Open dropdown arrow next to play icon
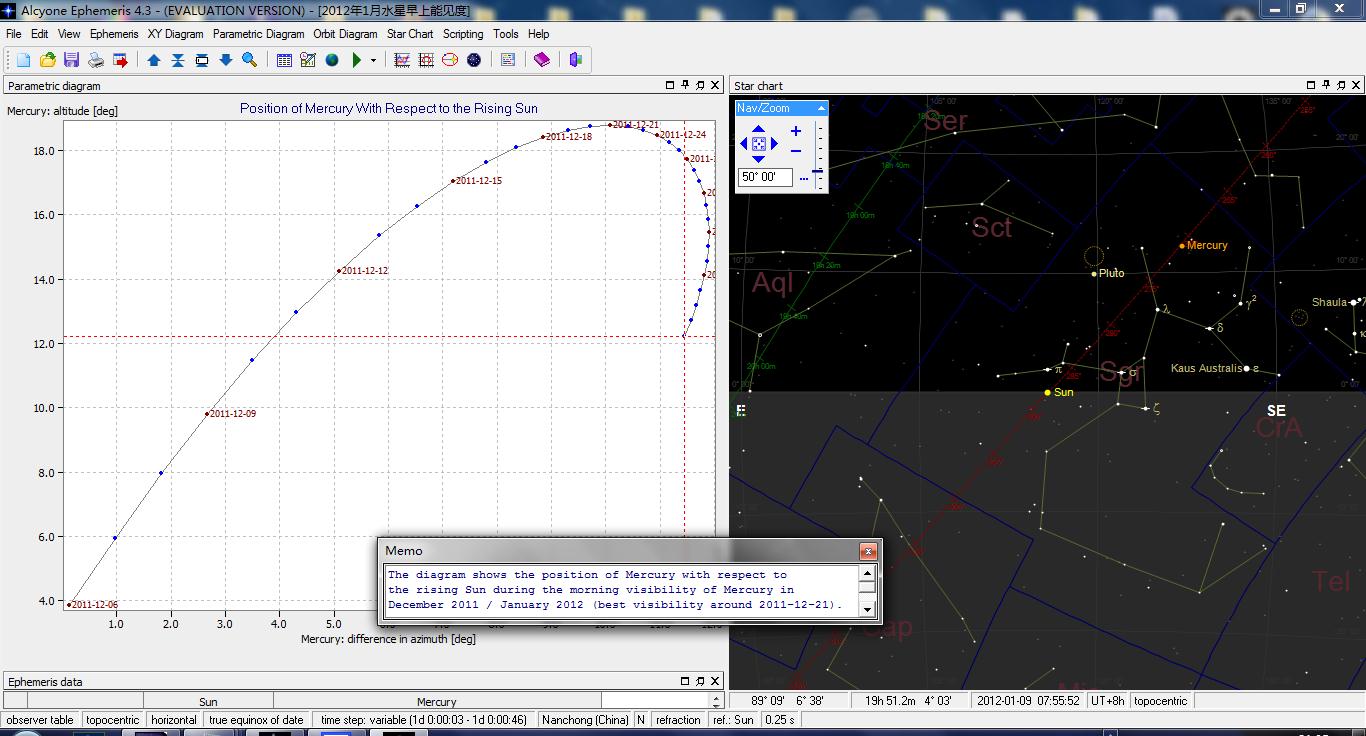Viewport: 1366px width, 736px height. [x=374, y=60]
